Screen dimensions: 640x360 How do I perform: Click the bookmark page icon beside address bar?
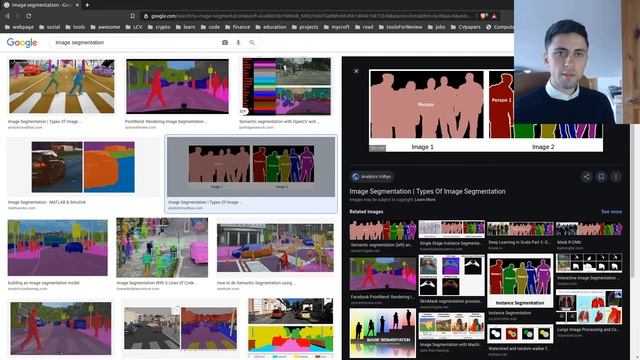click(133, 16)
